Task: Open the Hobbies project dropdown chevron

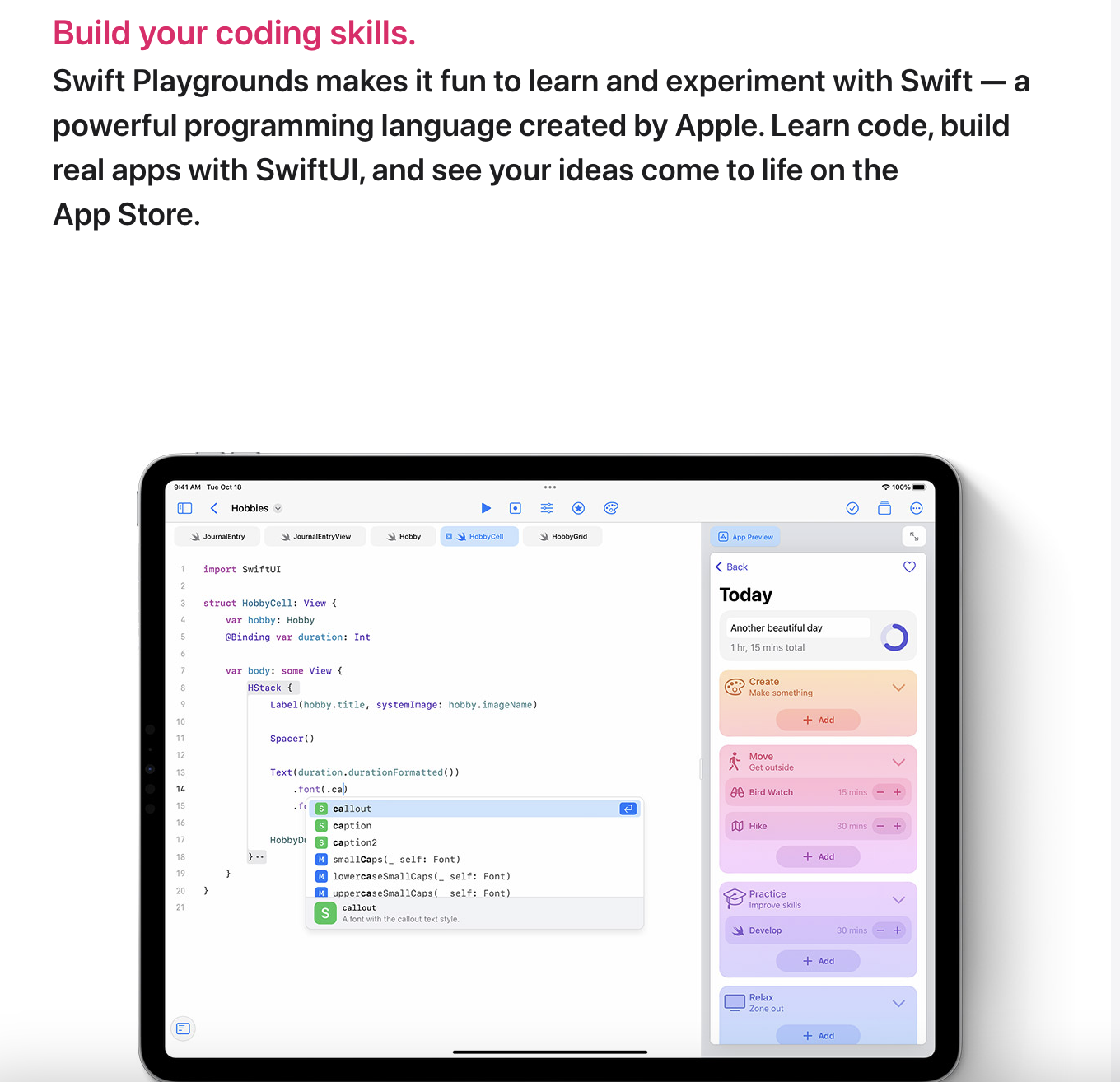Action: pyautogui.click(x=278, y=509)
